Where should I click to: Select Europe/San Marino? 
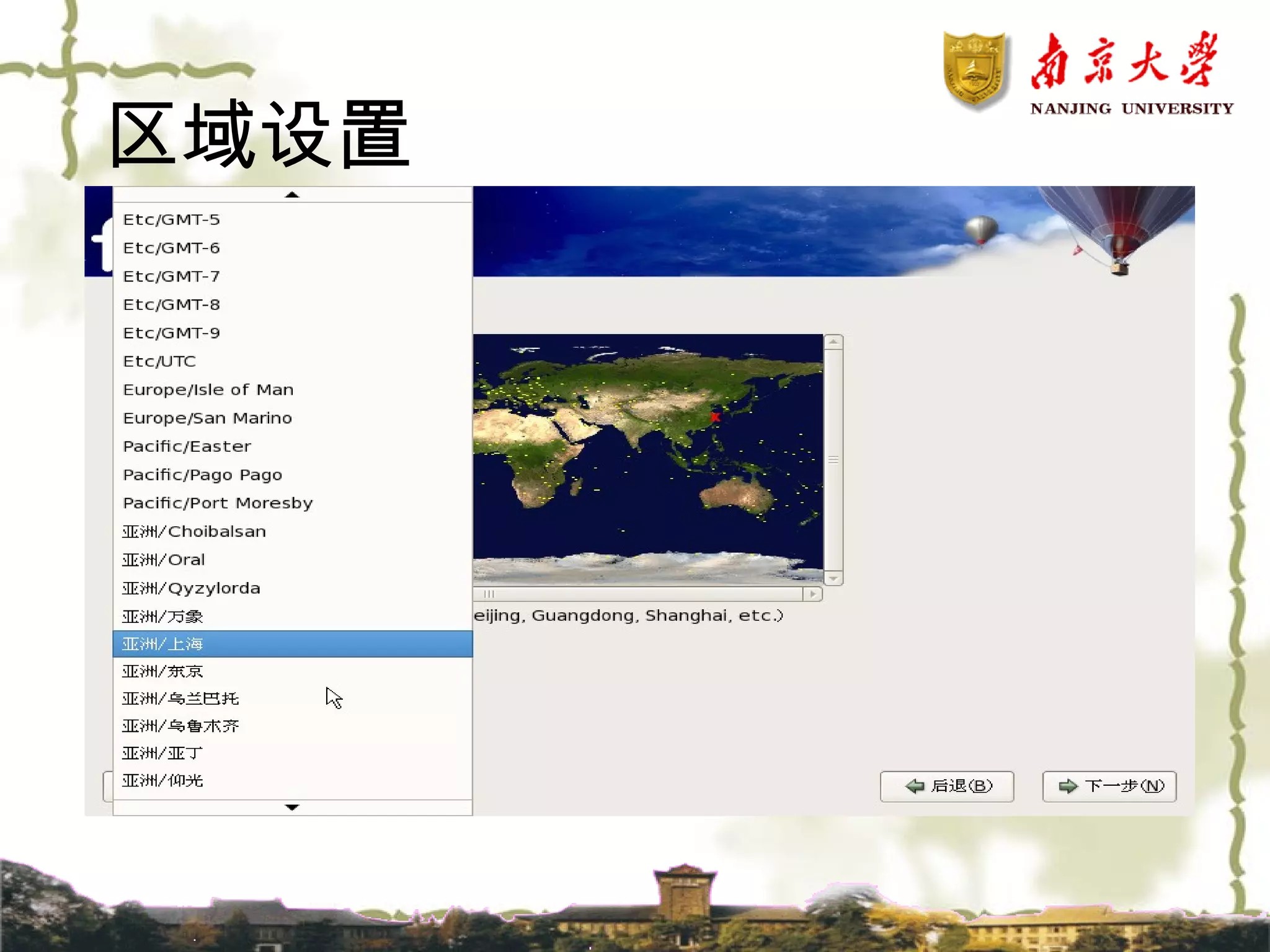point(292,418)
